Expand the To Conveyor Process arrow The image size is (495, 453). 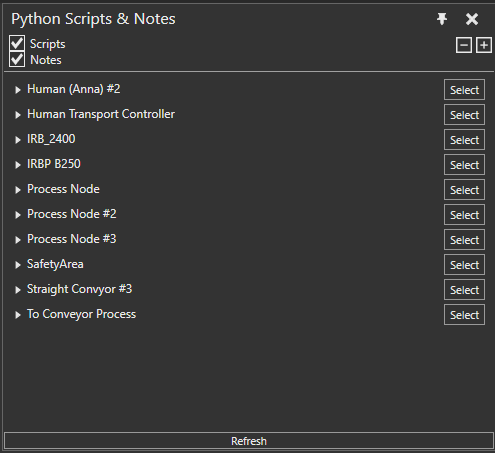click(x=18, y=315)
